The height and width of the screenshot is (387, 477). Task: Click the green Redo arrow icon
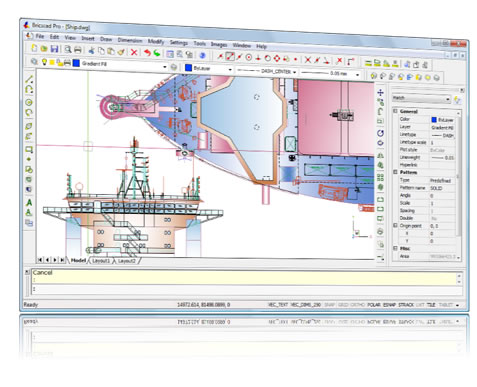point(157,53)
